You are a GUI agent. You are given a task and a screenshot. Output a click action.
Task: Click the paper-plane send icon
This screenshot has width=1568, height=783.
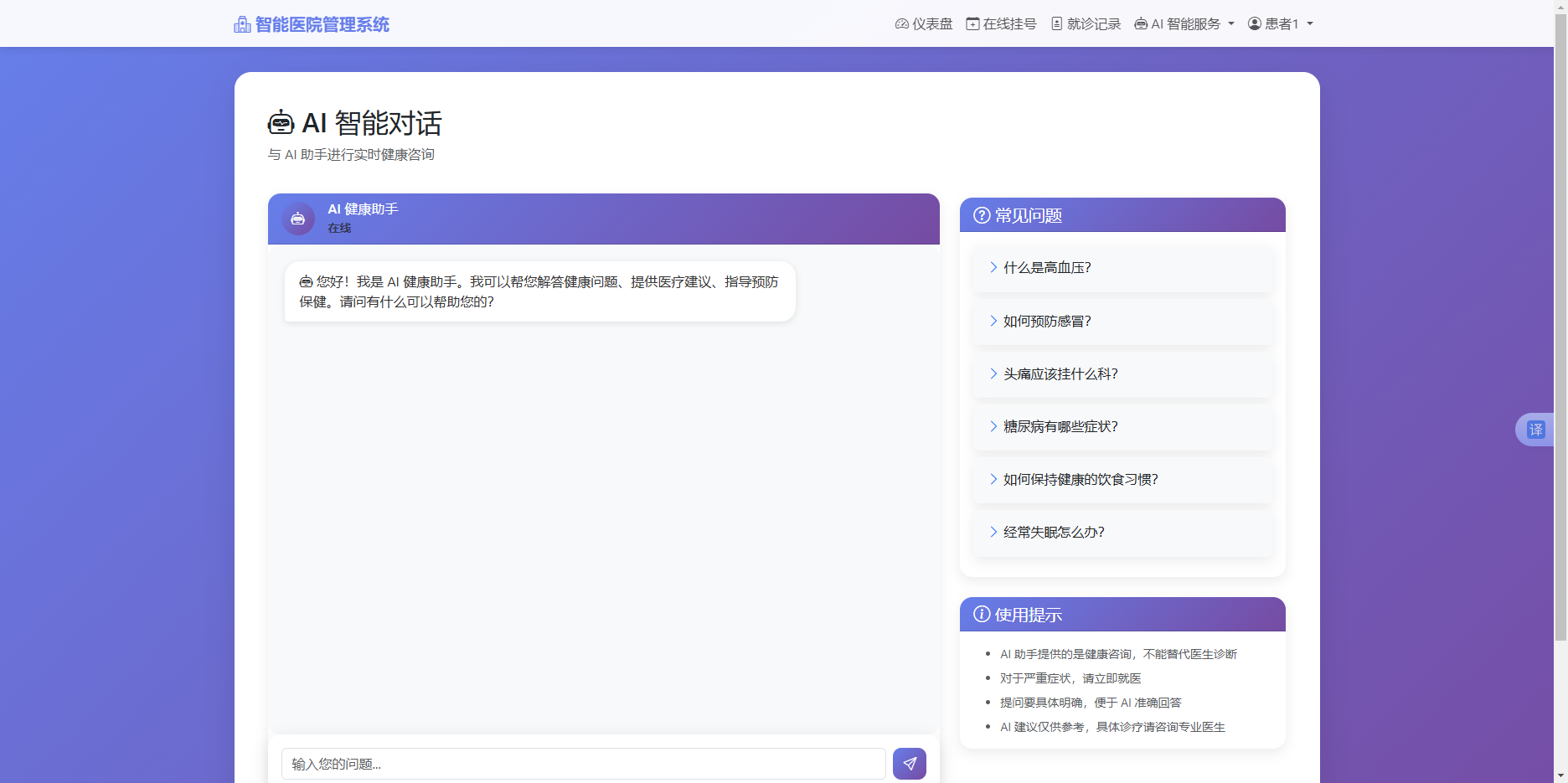909,763
